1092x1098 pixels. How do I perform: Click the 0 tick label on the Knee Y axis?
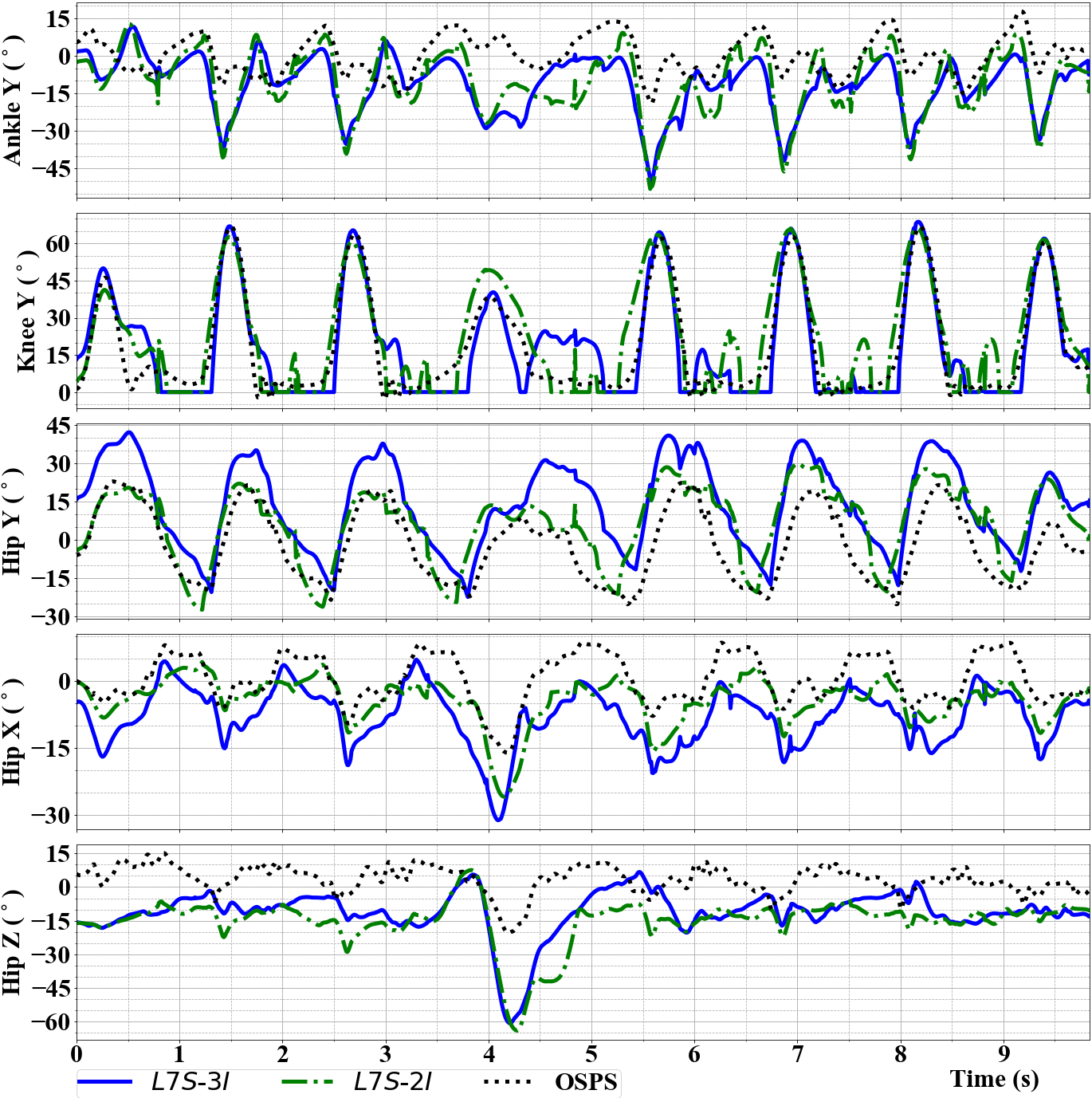(65, 392)
